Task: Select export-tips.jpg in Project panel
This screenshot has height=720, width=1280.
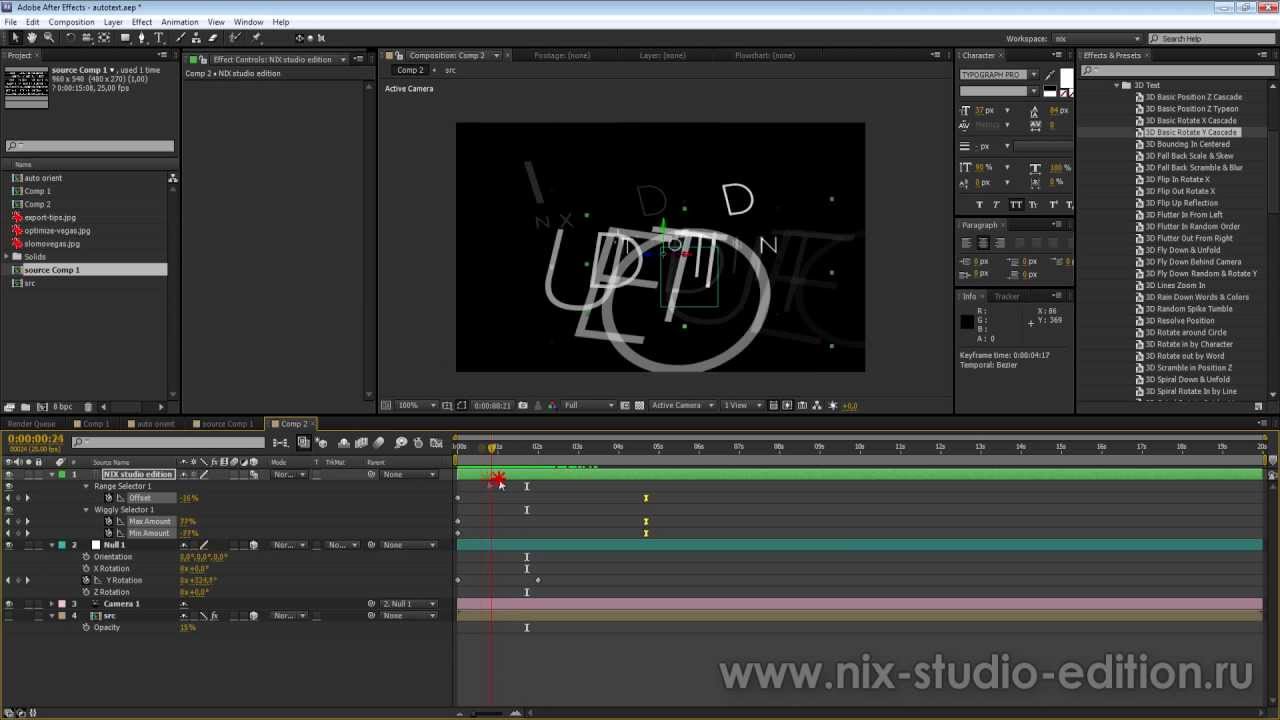Action: (x=49, y=217)
